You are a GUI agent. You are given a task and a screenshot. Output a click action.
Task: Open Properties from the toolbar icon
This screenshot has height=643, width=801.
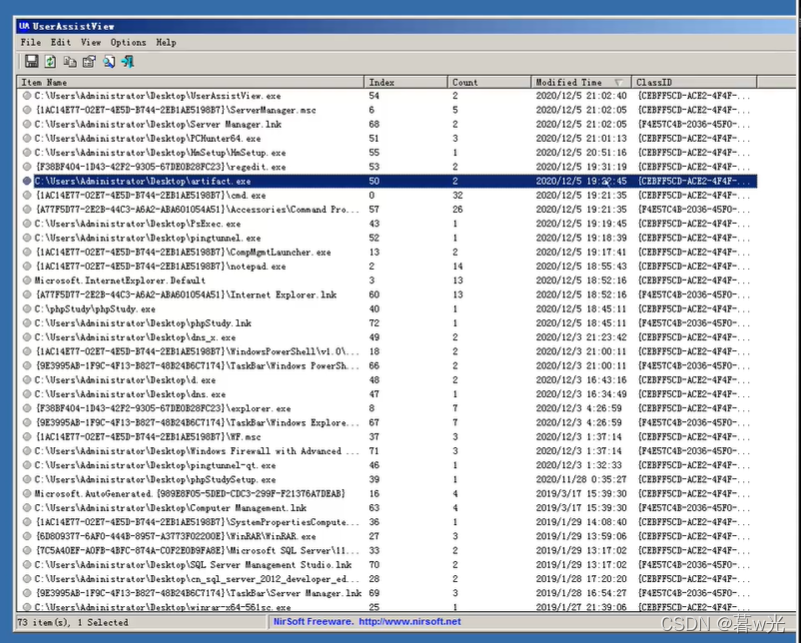coord(89,62)
